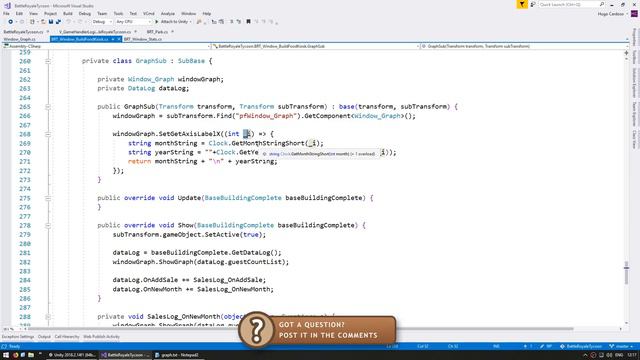Screen dimensions: 640x360
Task: Collapse the GraphSub constructor at line 265
Action: click(x=48, y=107)
